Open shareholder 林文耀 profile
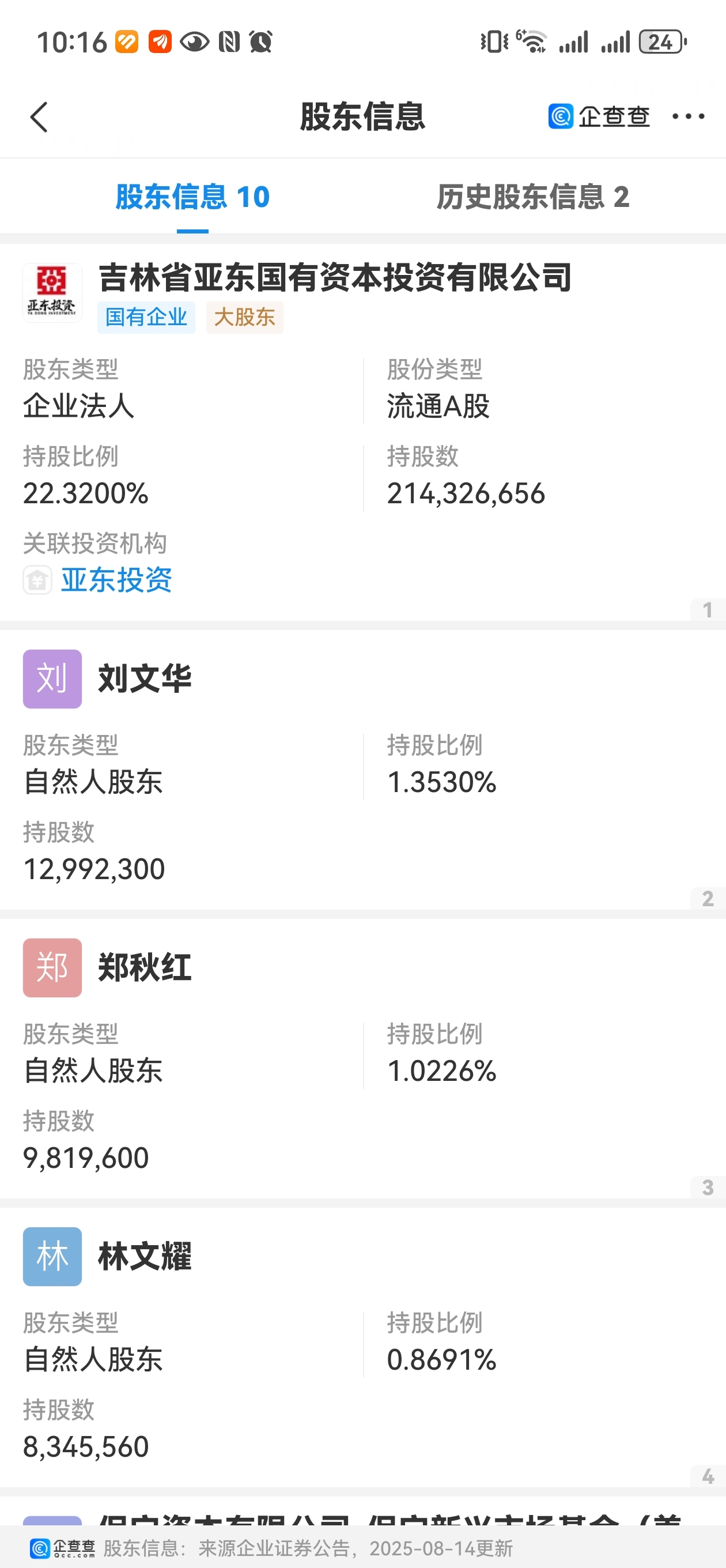726x1568 pixels. (145, 1256)
